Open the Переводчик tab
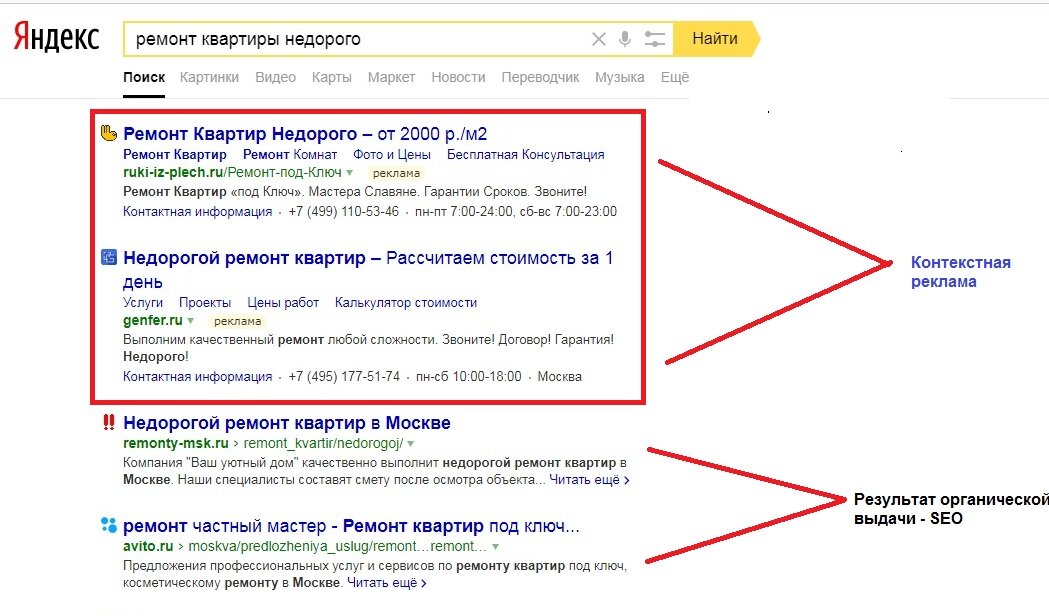The image size is (1049, 616). pyautogui.click(x=541, y=77)
